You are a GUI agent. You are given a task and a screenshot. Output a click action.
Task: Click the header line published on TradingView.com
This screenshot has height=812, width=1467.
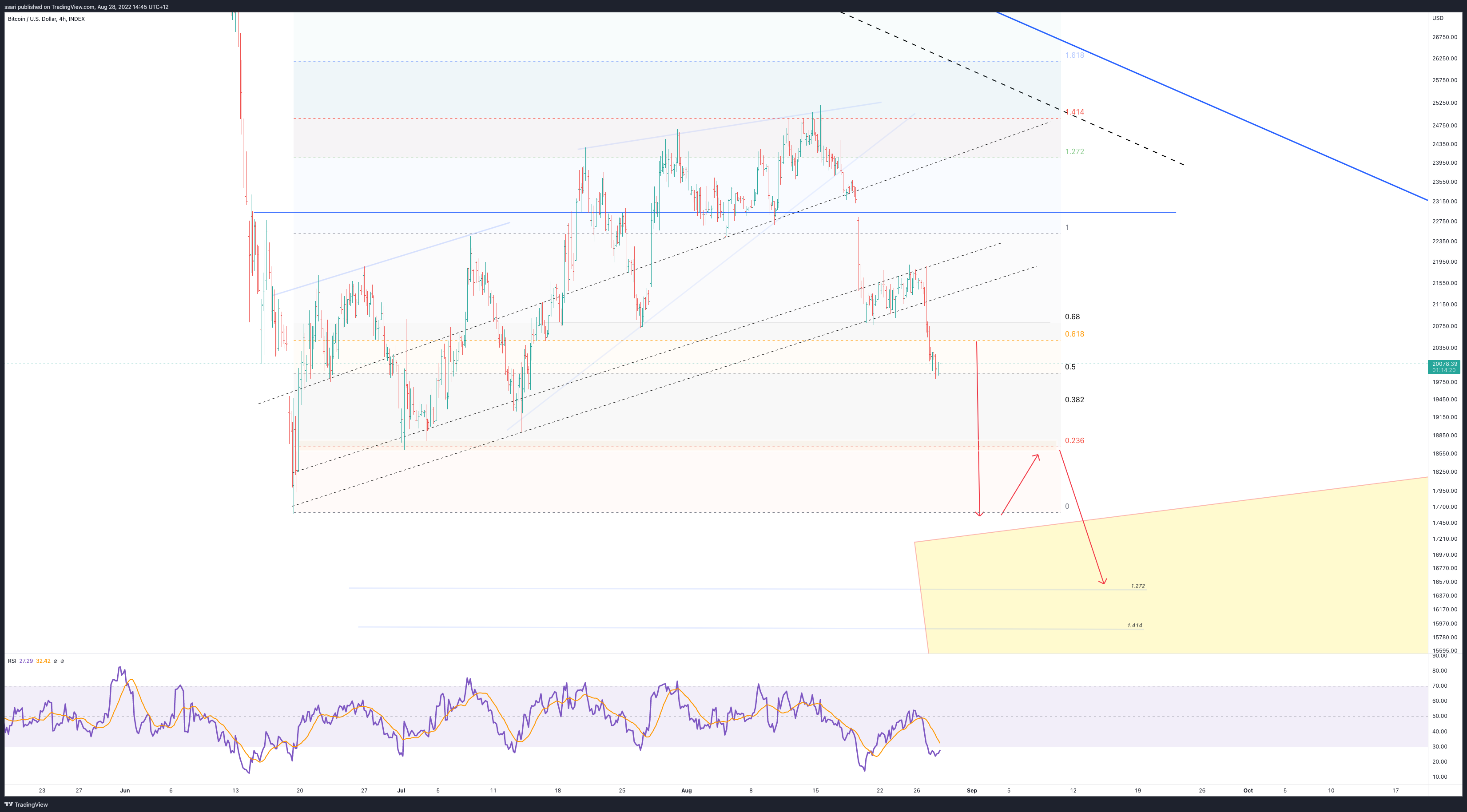(x=87, y=7)
